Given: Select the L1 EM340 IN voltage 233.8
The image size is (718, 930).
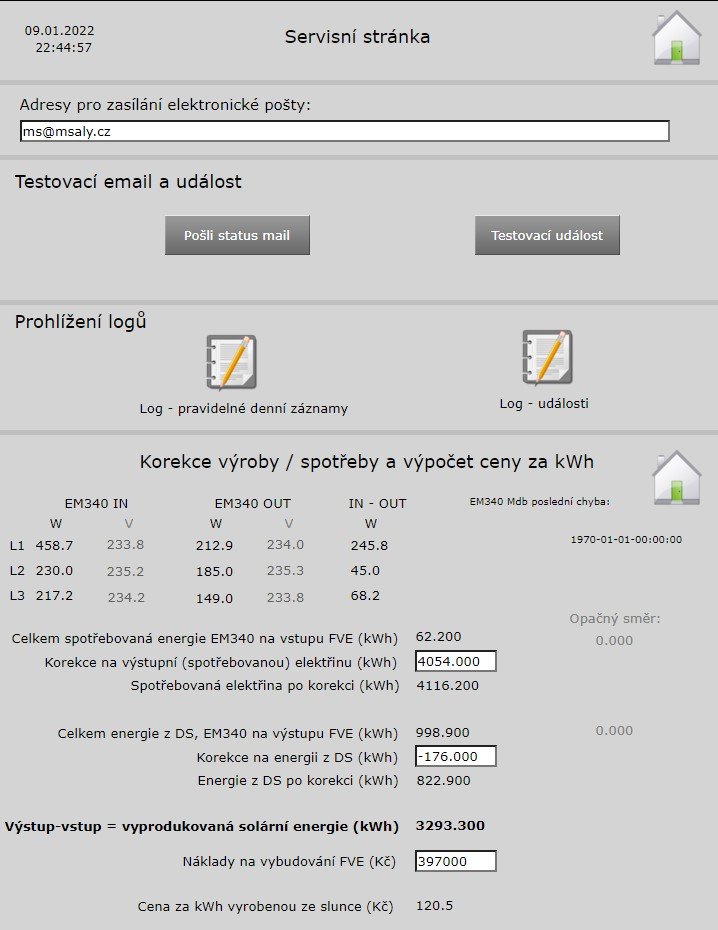Looking at the screenshot, I should pyautogui.click(x=125, y=544).
